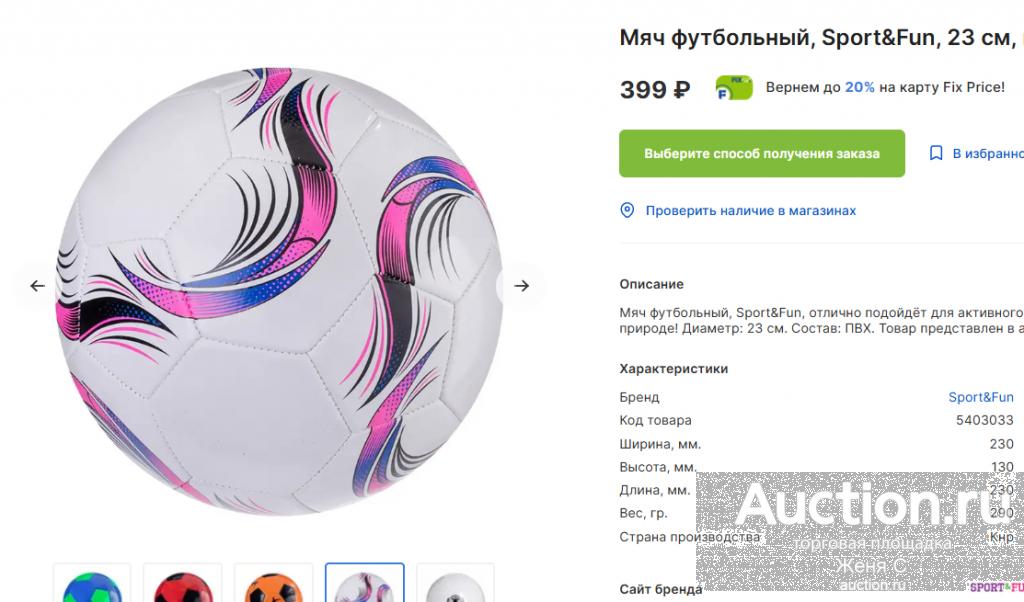Click the product code 5403033 value
The width and height of the screenshot is (1024, 602).
click(x=984, y=420)
